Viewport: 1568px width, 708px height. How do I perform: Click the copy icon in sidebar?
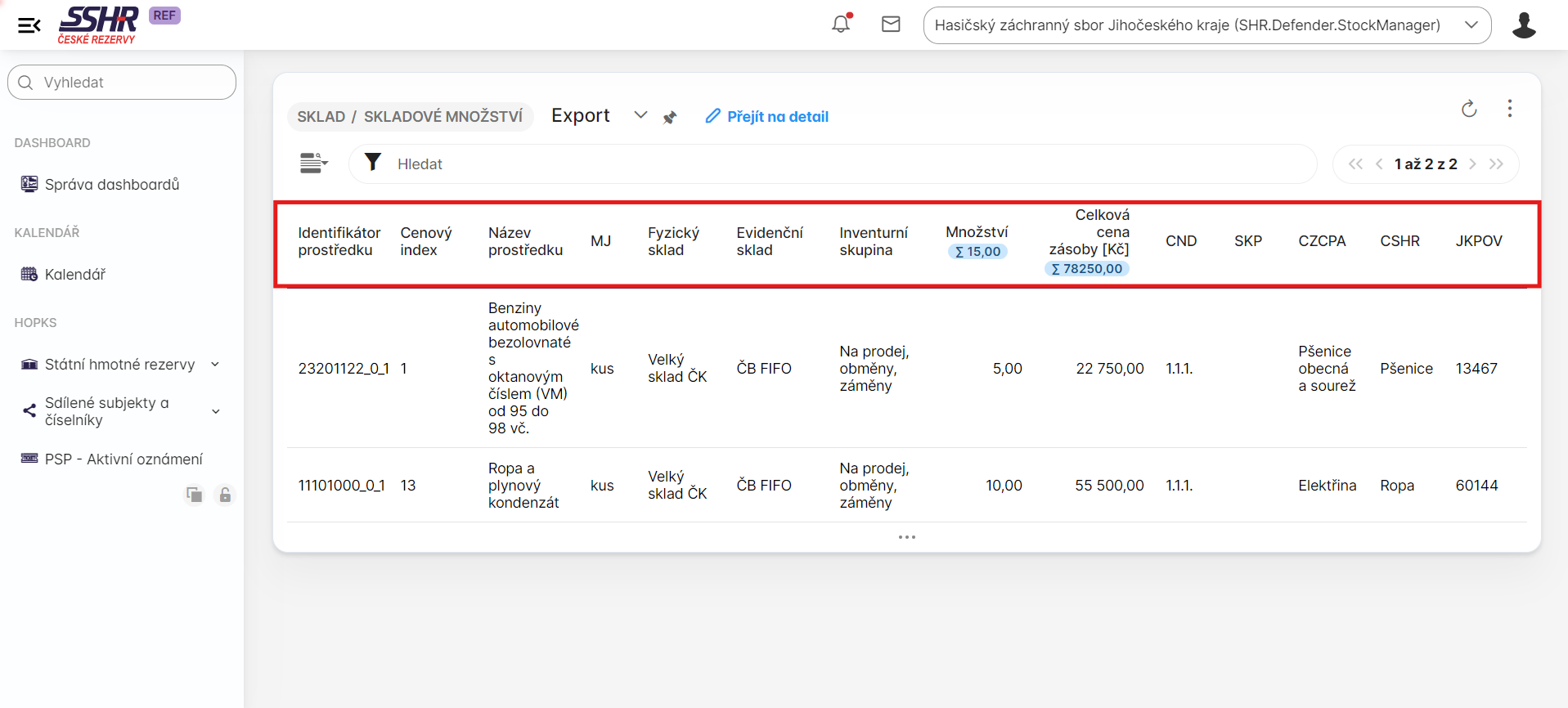(194, 495)
